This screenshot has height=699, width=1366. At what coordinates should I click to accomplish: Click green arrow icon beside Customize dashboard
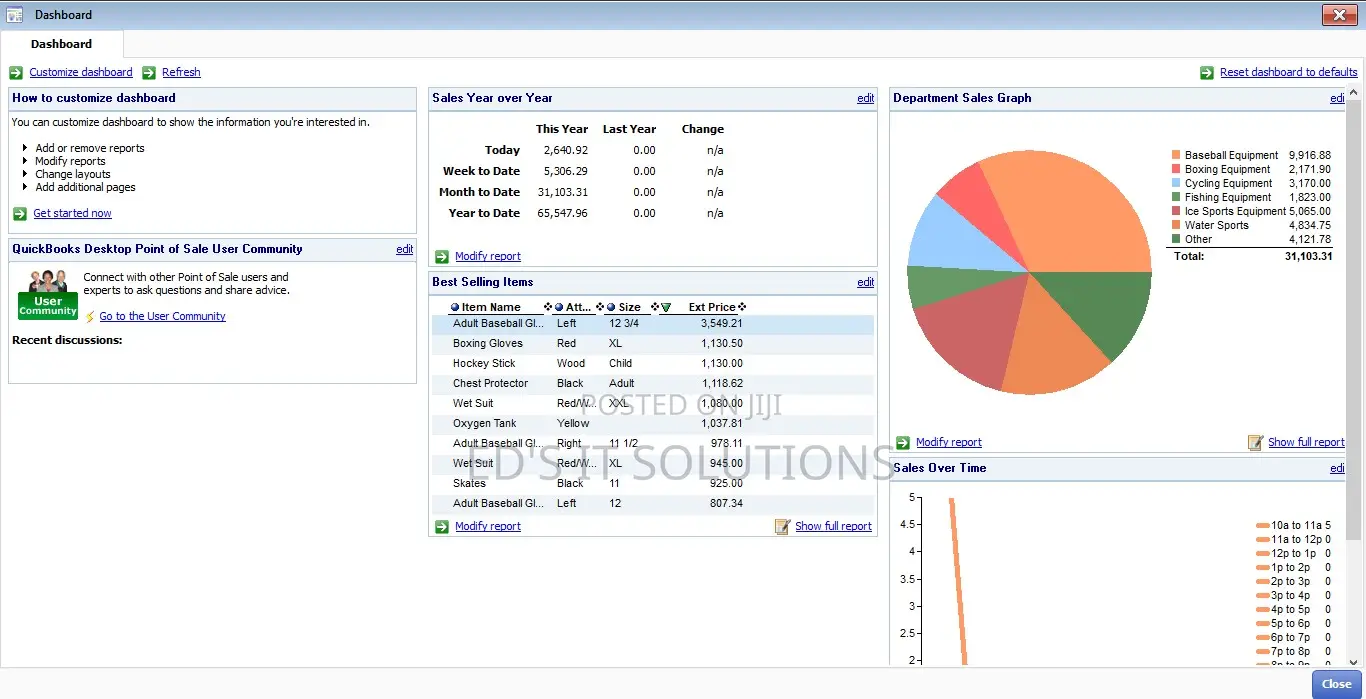[16, 72]
